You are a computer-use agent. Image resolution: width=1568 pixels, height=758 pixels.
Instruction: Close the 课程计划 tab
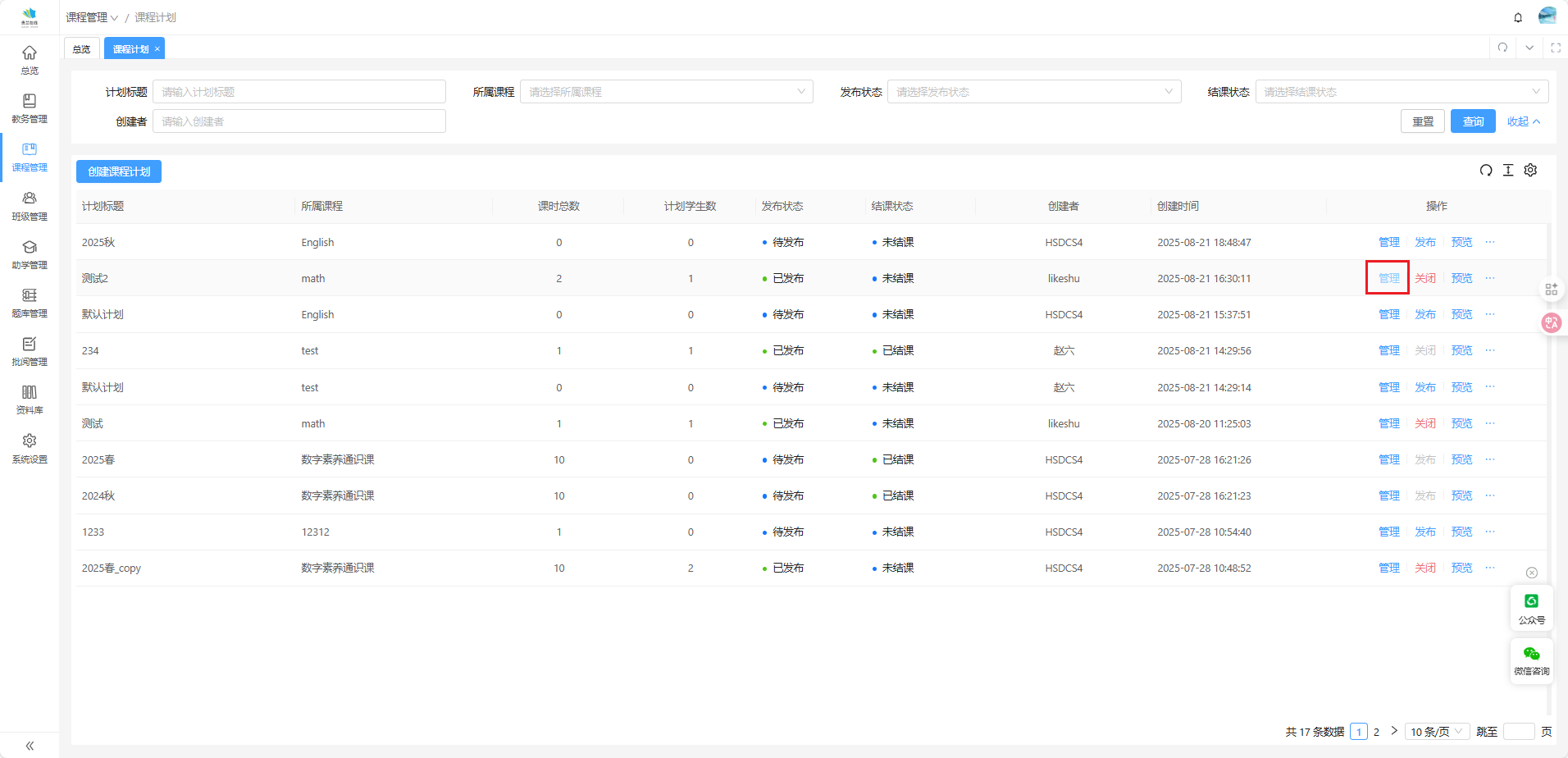157,49
